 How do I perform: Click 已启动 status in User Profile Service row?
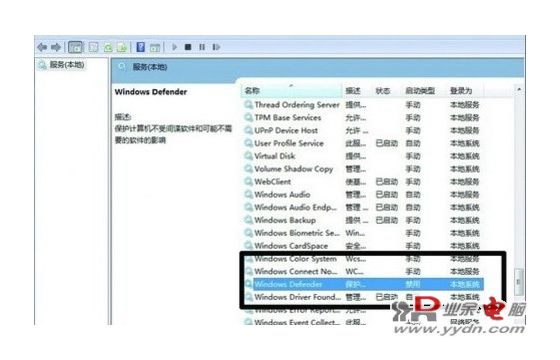387,144
